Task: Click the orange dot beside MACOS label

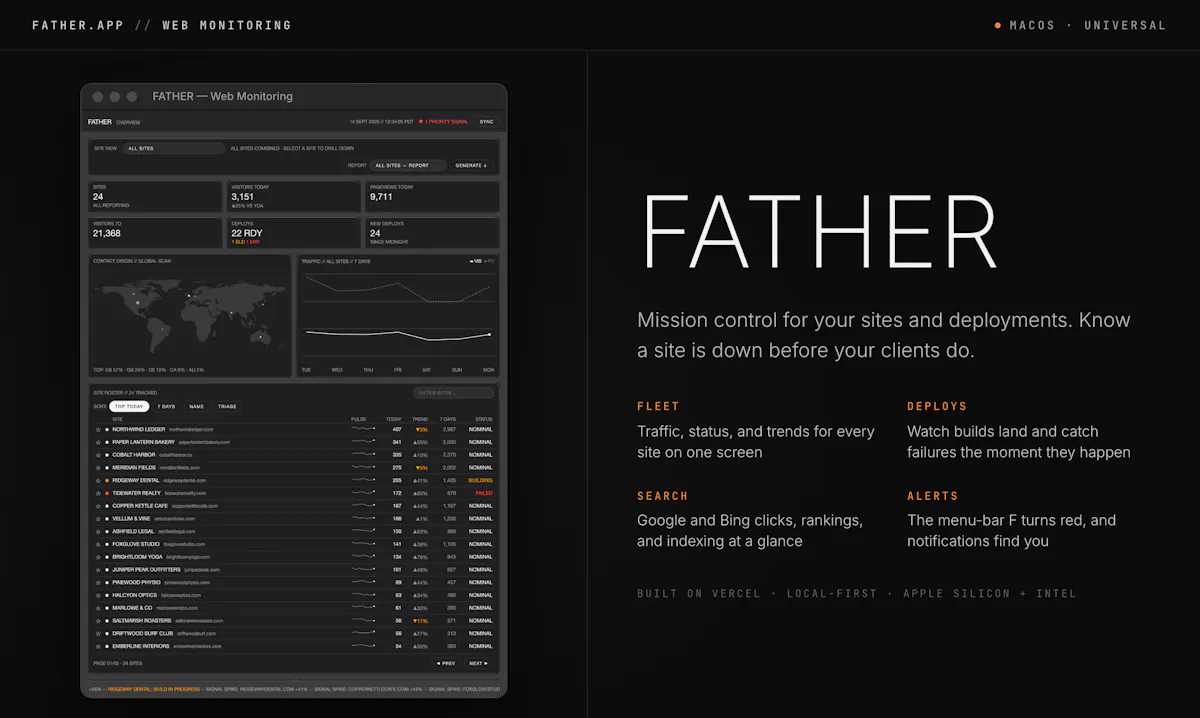Action: click(x=997, y=25)
